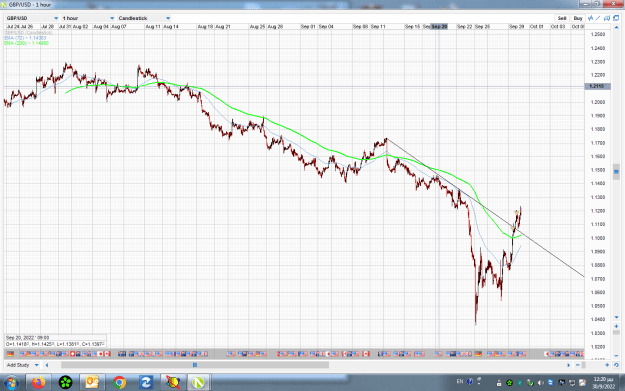Viewport: 625px width, 391px height.
Task: Click the EMA (72) indicator label
Action: pyautogui.click(x=26, y=37)
